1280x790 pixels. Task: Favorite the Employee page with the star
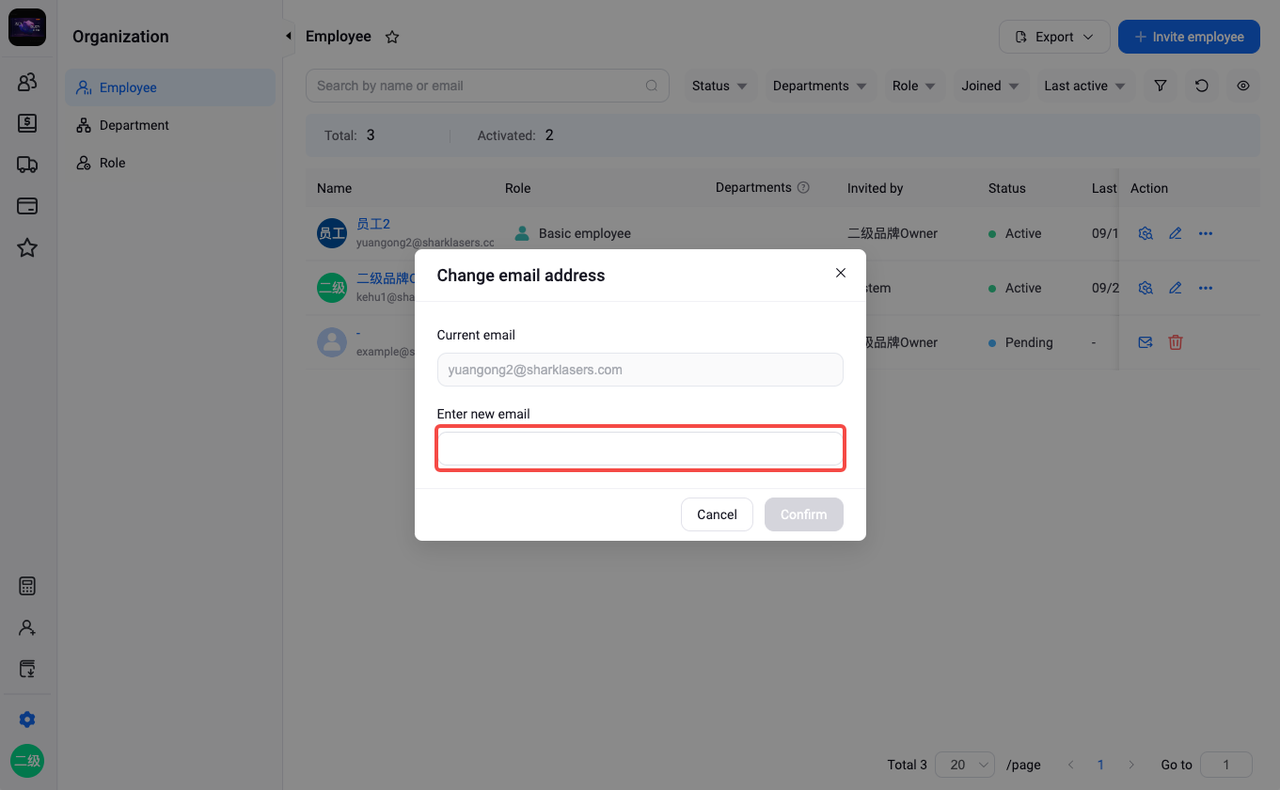[392, 37]
